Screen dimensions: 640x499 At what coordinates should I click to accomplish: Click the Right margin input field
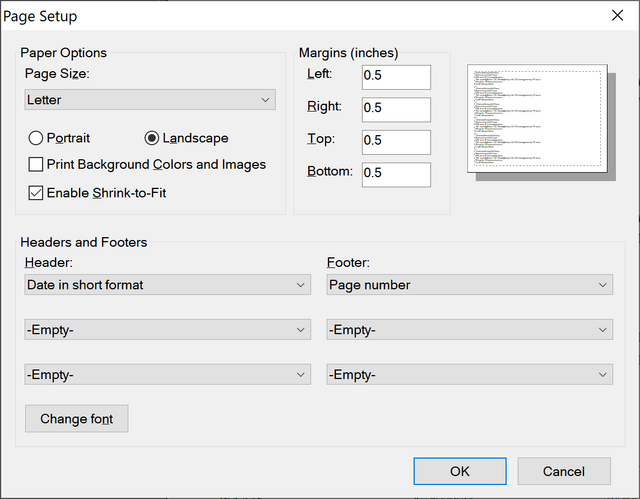tap(395, 109)
